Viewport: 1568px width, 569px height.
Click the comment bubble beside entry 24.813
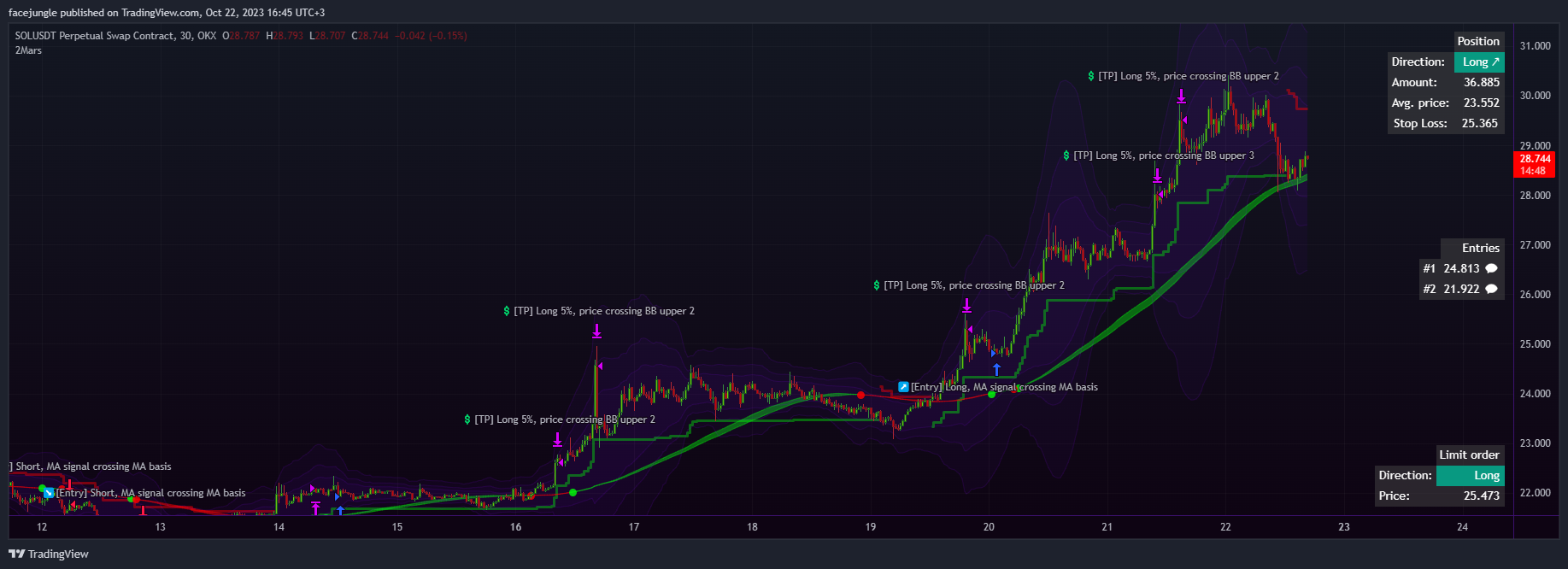pos(1491,268)
